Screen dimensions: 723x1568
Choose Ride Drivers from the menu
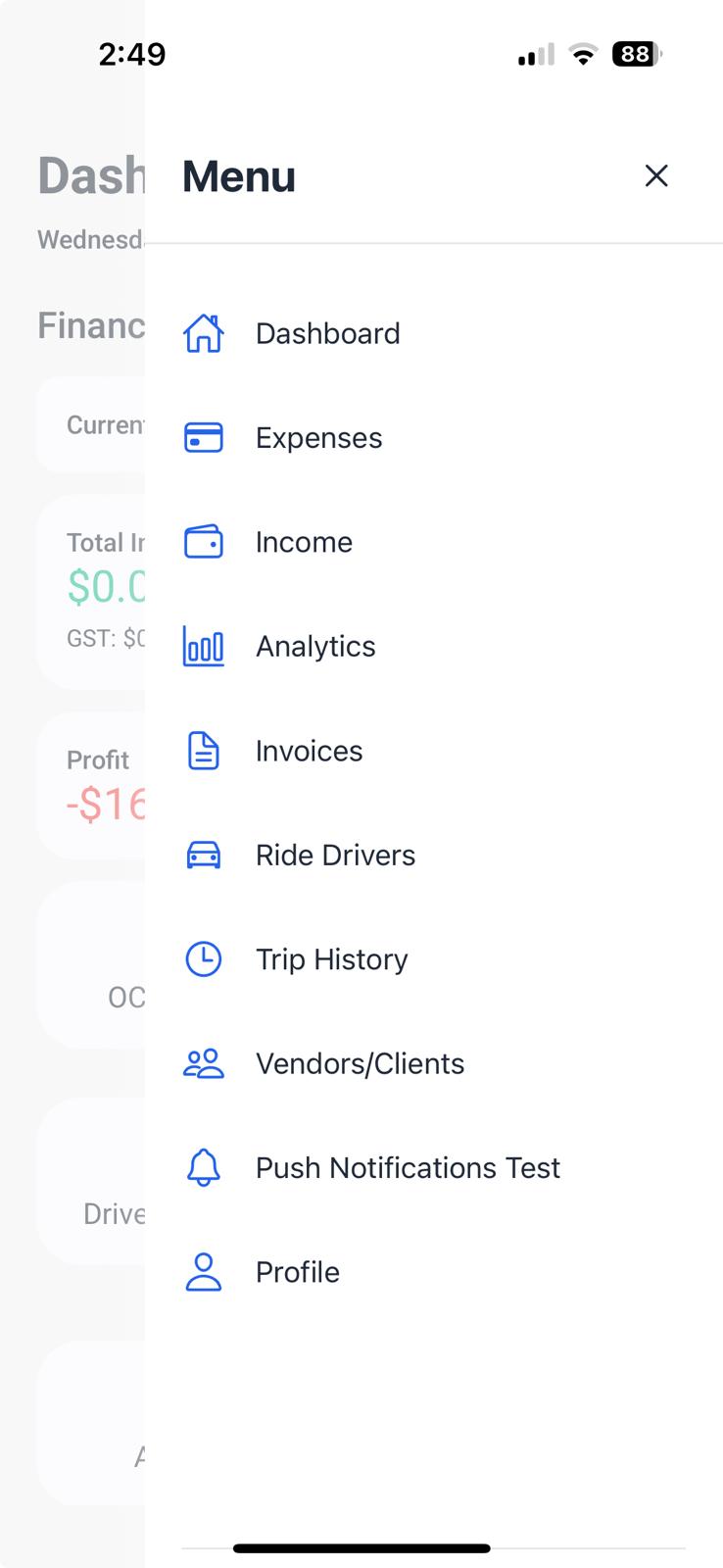[x=335, y=856]
